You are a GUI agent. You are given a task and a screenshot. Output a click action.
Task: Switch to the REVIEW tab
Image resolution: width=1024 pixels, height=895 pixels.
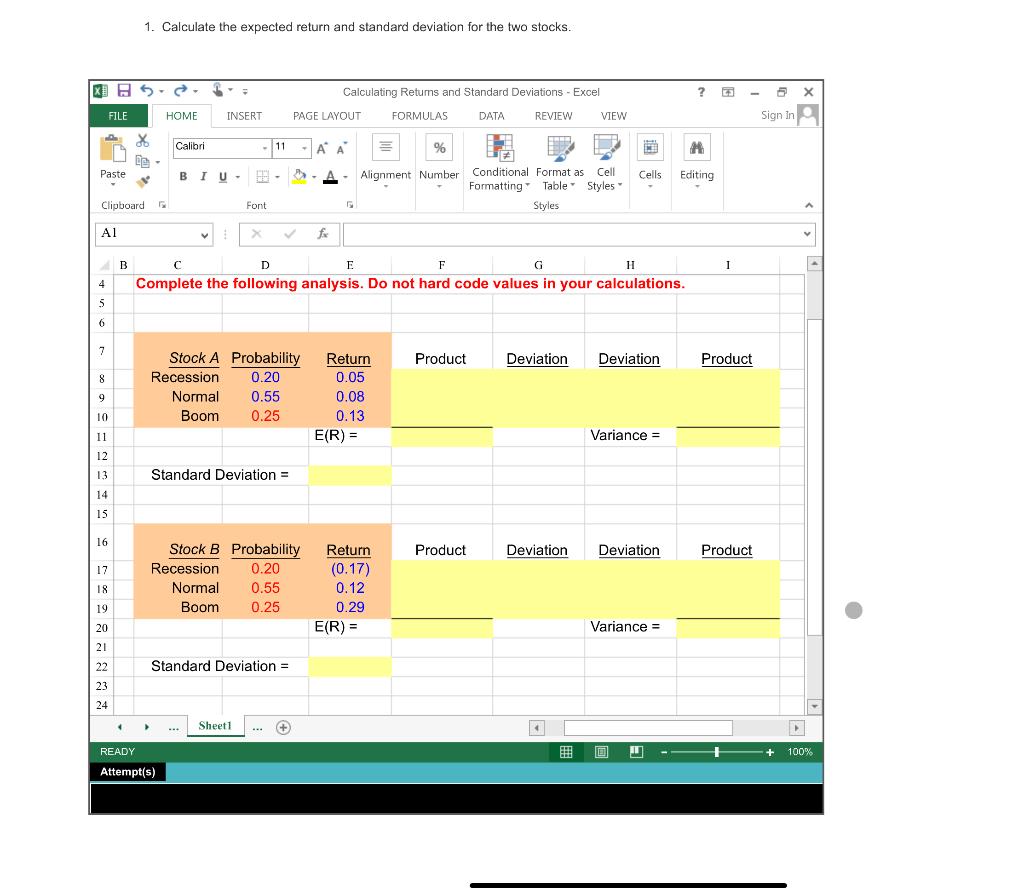[553, 116]
